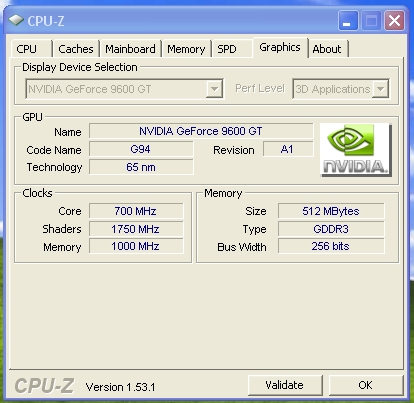Close the CPU-Z window
The width and height of the screenshot is (414, 403).
tap(394, 21)
